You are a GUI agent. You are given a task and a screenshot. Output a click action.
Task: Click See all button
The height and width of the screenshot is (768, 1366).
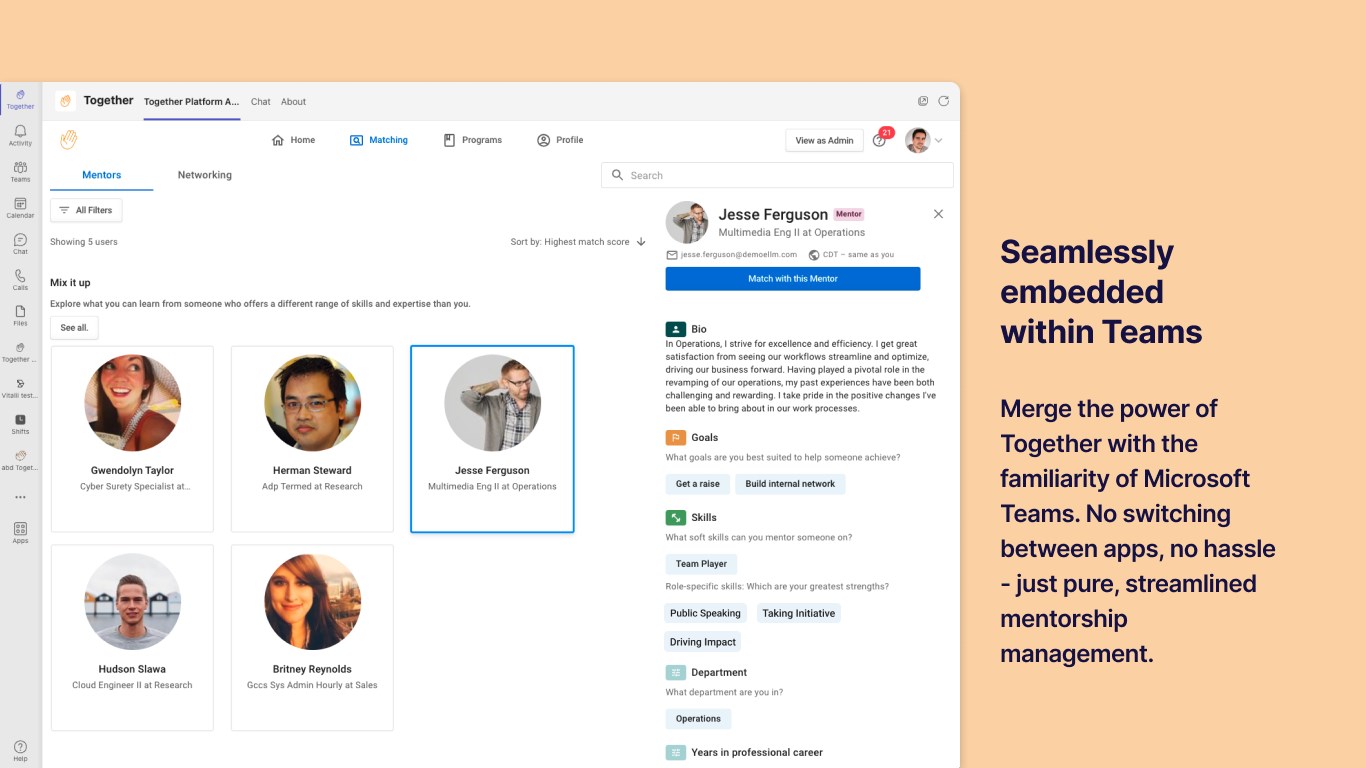tap(74, 327)
